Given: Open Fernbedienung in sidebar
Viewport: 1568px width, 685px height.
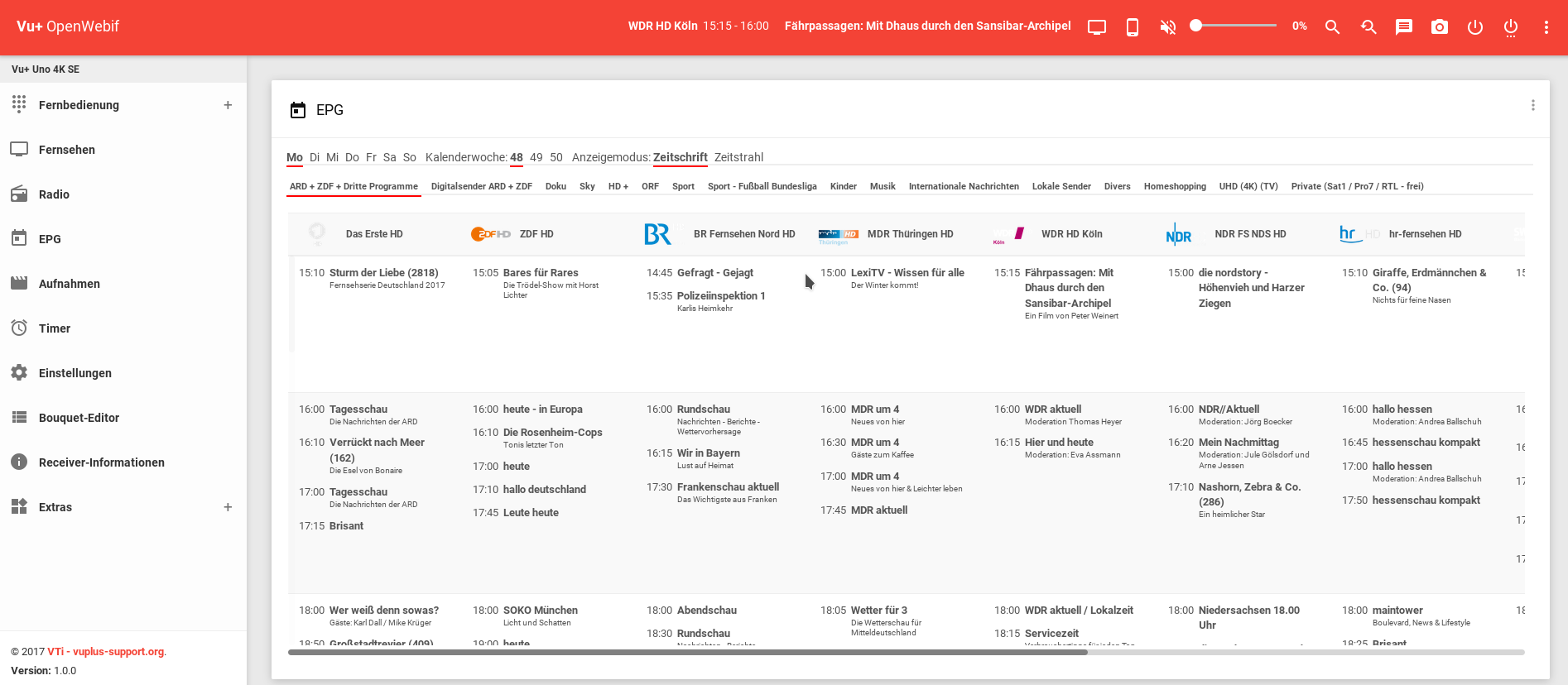Looking at the screenshot, I should pyautogui.click(x=123, y=105).
